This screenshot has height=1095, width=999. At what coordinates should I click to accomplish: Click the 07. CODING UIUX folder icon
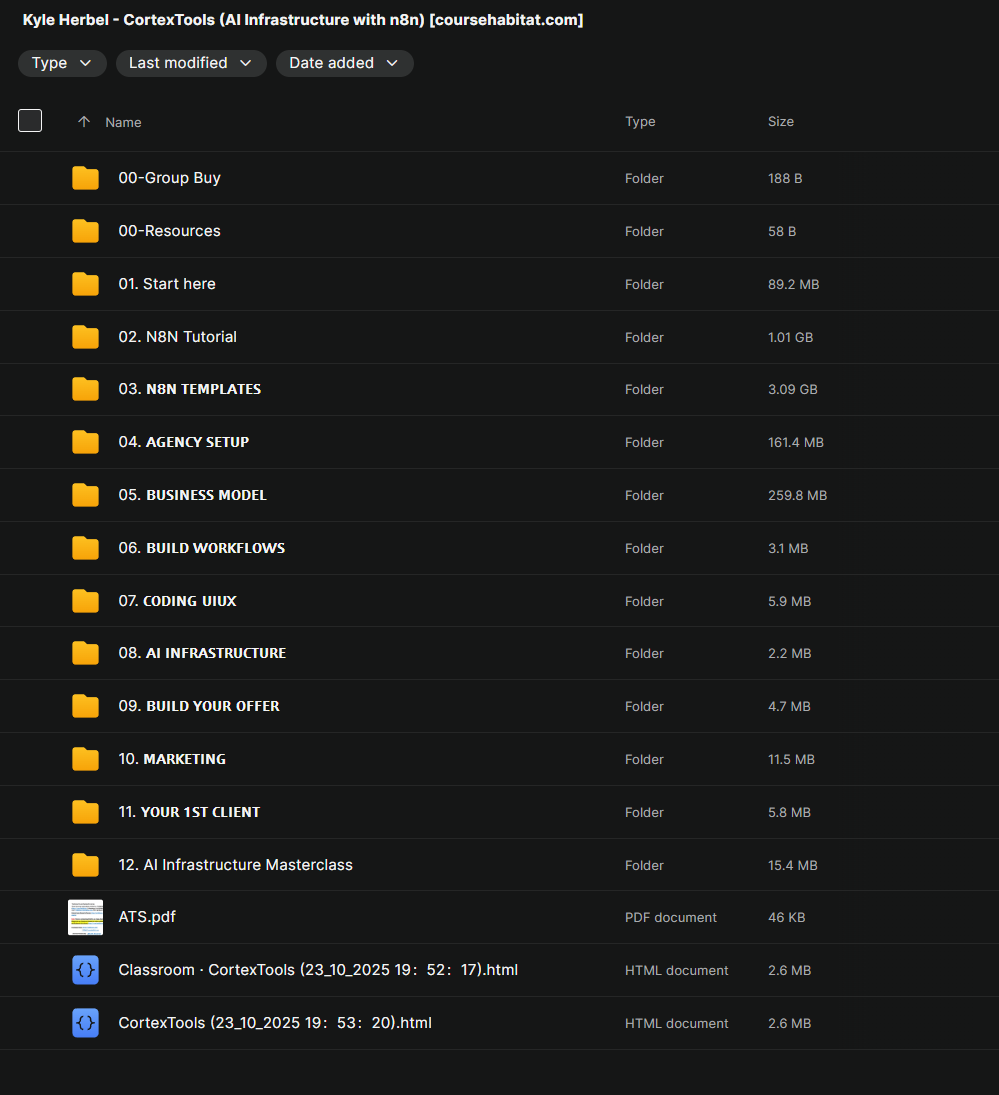pos(85,601)
